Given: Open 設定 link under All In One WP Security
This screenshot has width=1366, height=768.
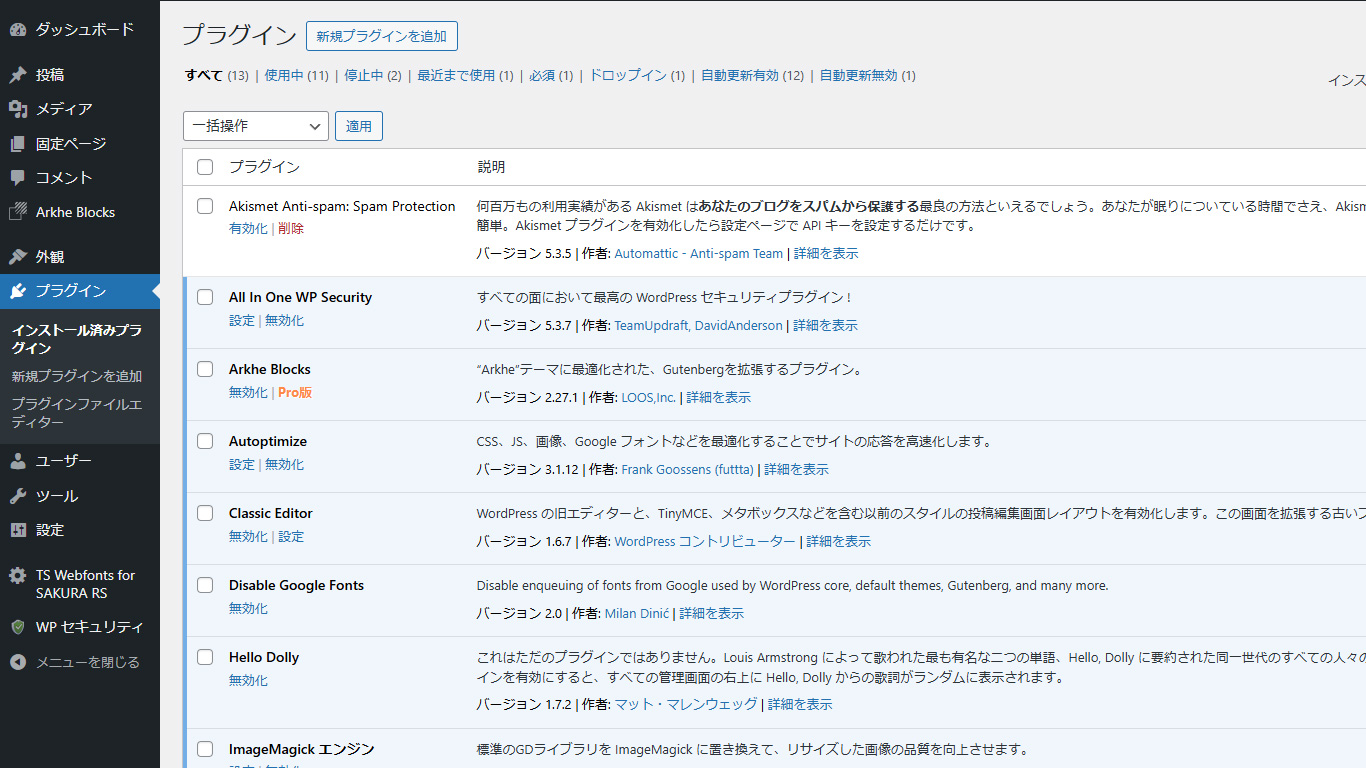Looking at the screenshot, I should point(242,320).
